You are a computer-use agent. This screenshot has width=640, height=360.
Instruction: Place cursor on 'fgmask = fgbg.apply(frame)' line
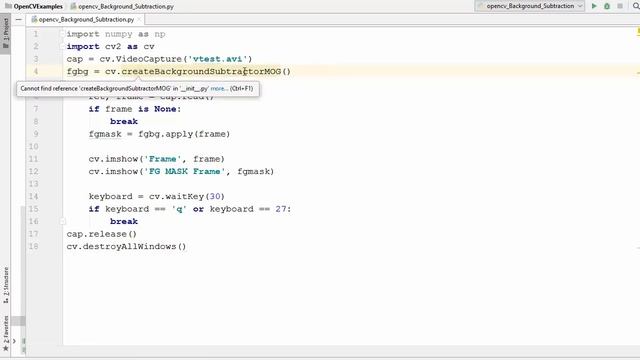tap(159, 134)
